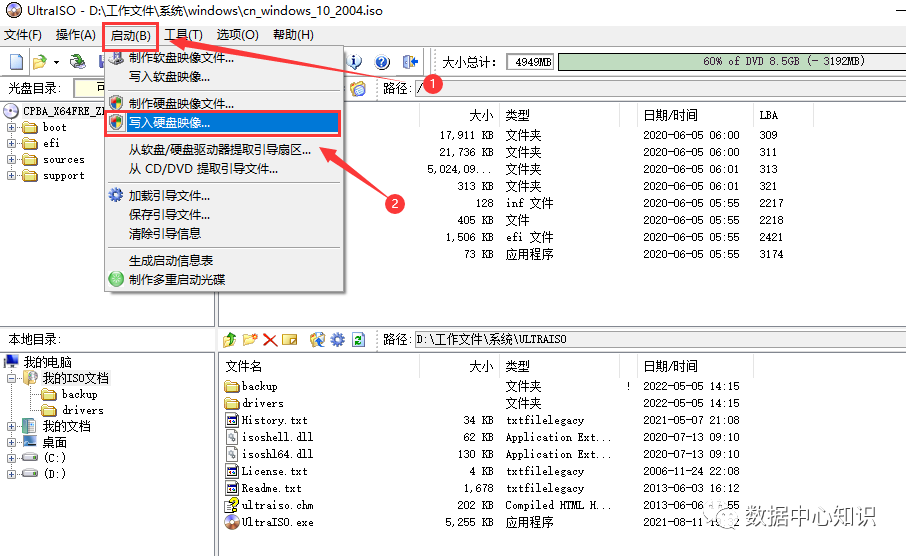The image size is (906, 556).
Task: Click the History.txt file icon
Action: 232,420
